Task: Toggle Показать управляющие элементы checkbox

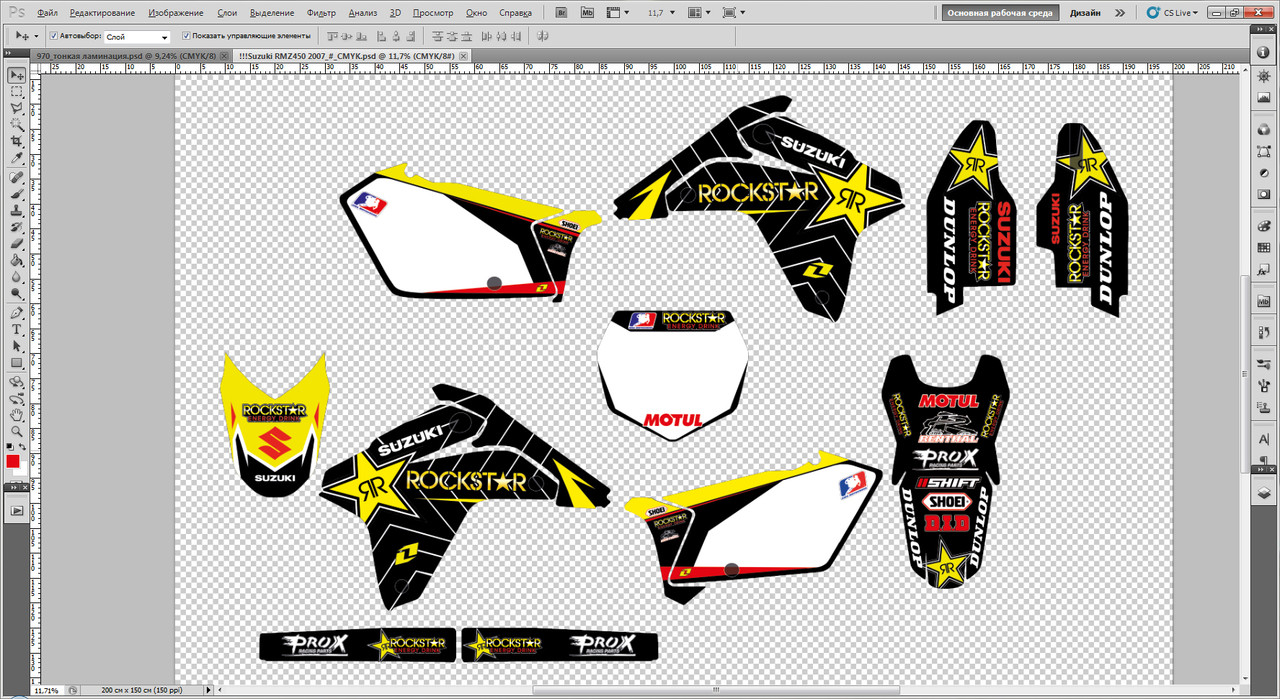Action: point(186,36)
